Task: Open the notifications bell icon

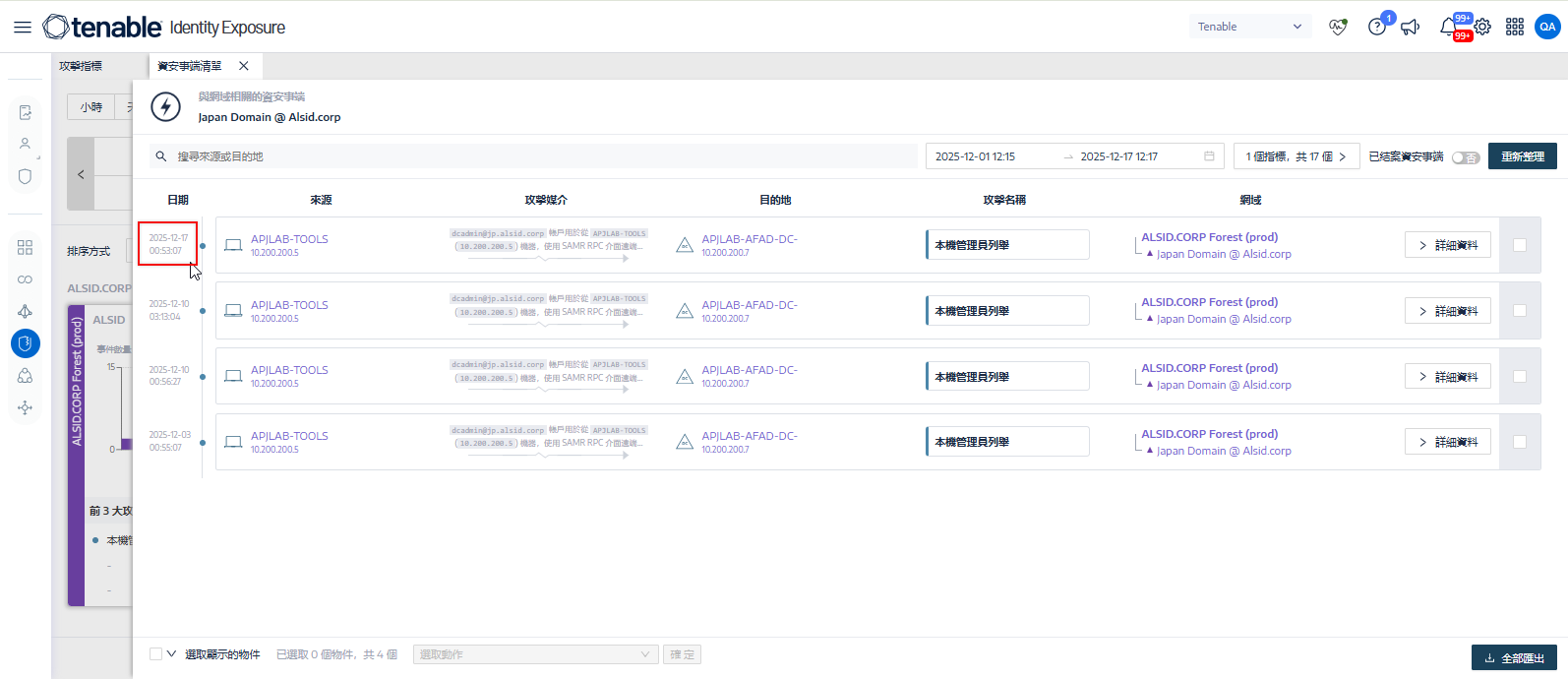Action: tap(1448, 28)
